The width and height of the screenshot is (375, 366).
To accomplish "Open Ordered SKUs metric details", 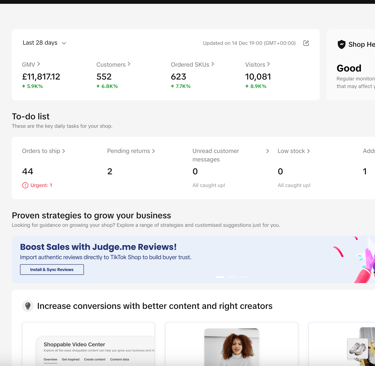I will coord(192,64).
